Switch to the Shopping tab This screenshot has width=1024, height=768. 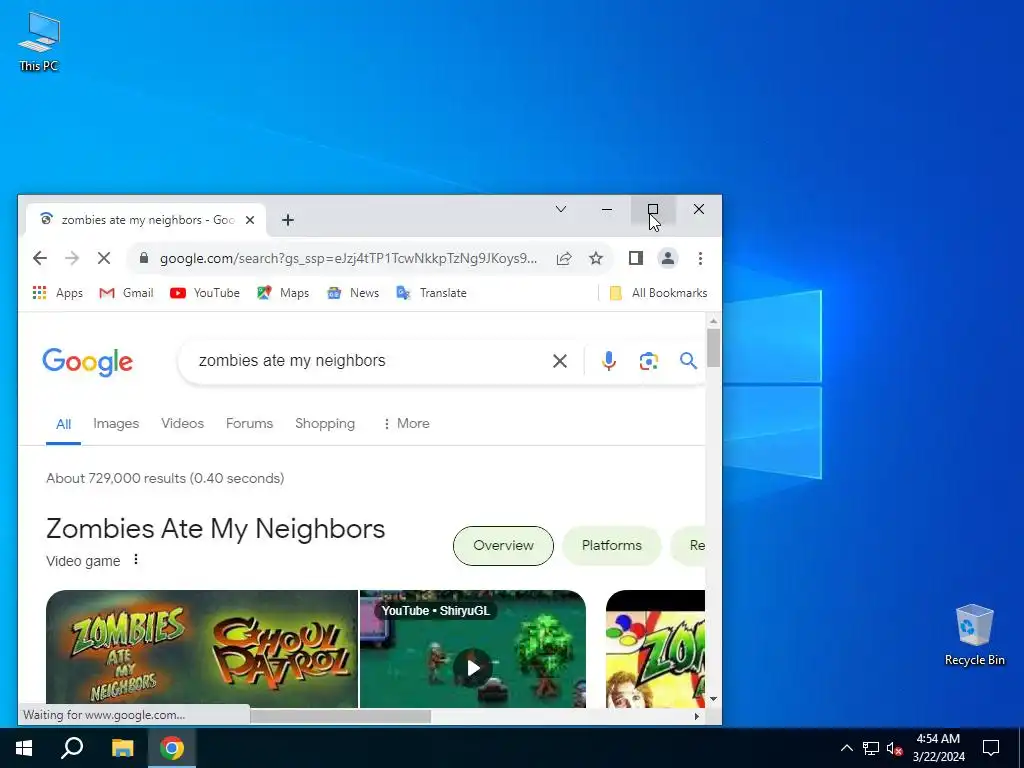click(325, 424)
